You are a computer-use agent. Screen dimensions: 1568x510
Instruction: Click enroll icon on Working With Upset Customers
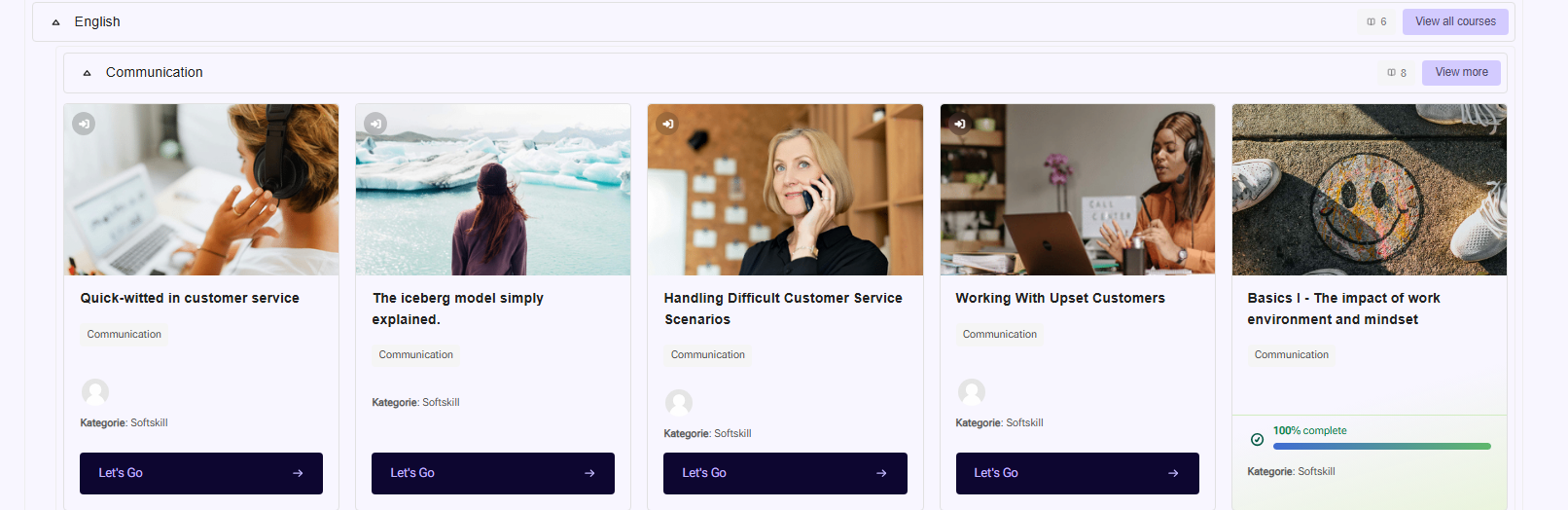tap(959, 124)
